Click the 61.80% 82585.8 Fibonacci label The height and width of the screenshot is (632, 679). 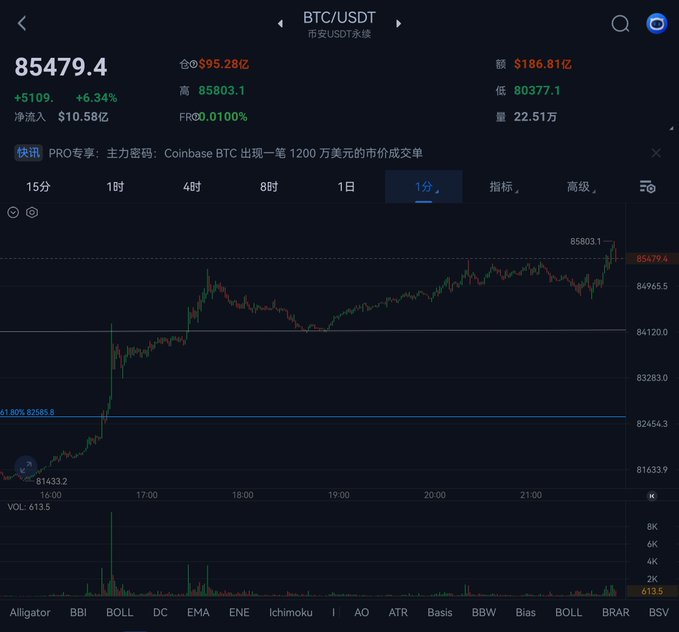27,412
